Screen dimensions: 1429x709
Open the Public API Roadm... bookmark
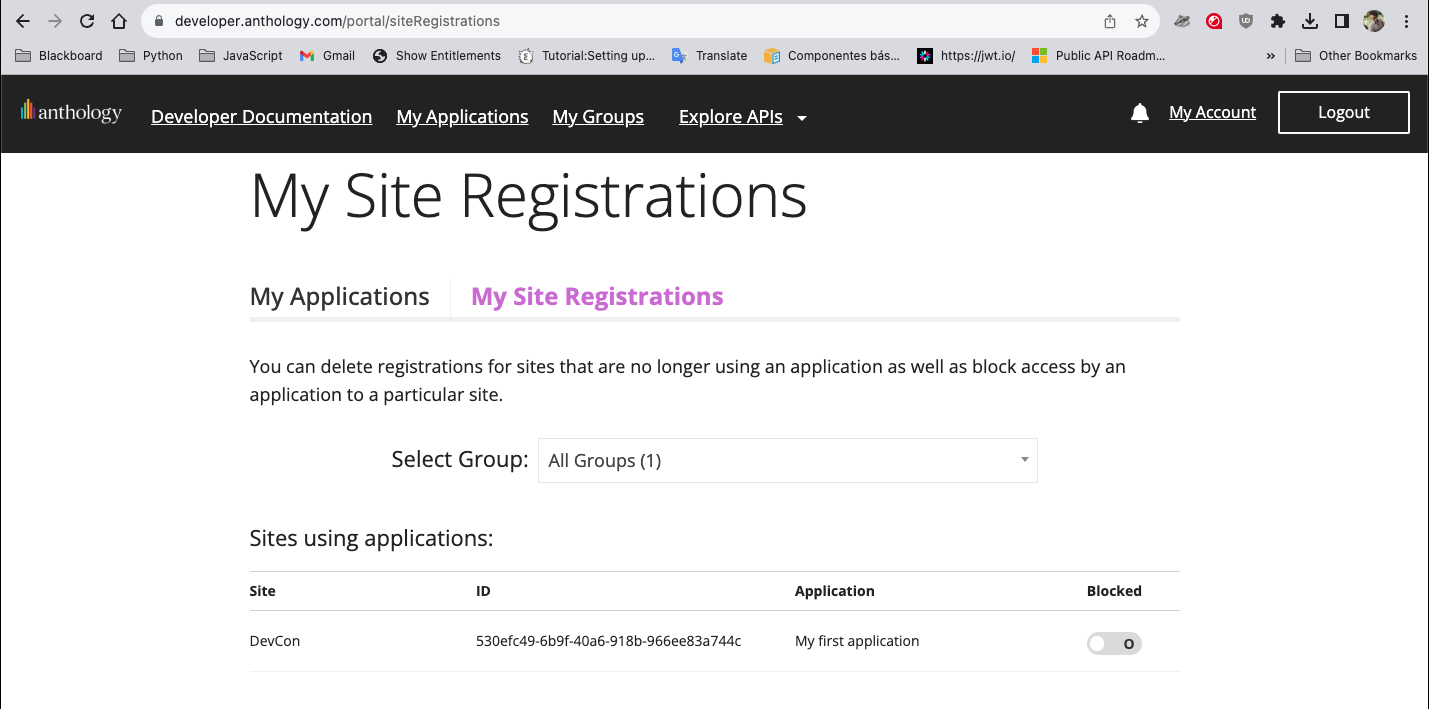click(1098, 56)
